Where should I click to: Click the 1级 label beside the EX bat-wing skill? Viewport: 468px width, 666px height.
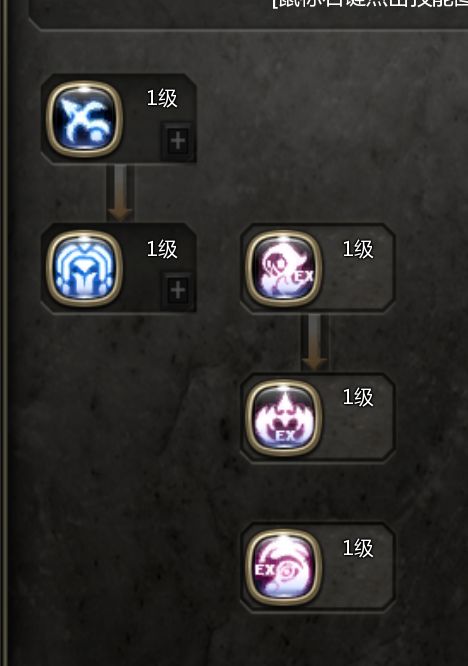point(358,397)
